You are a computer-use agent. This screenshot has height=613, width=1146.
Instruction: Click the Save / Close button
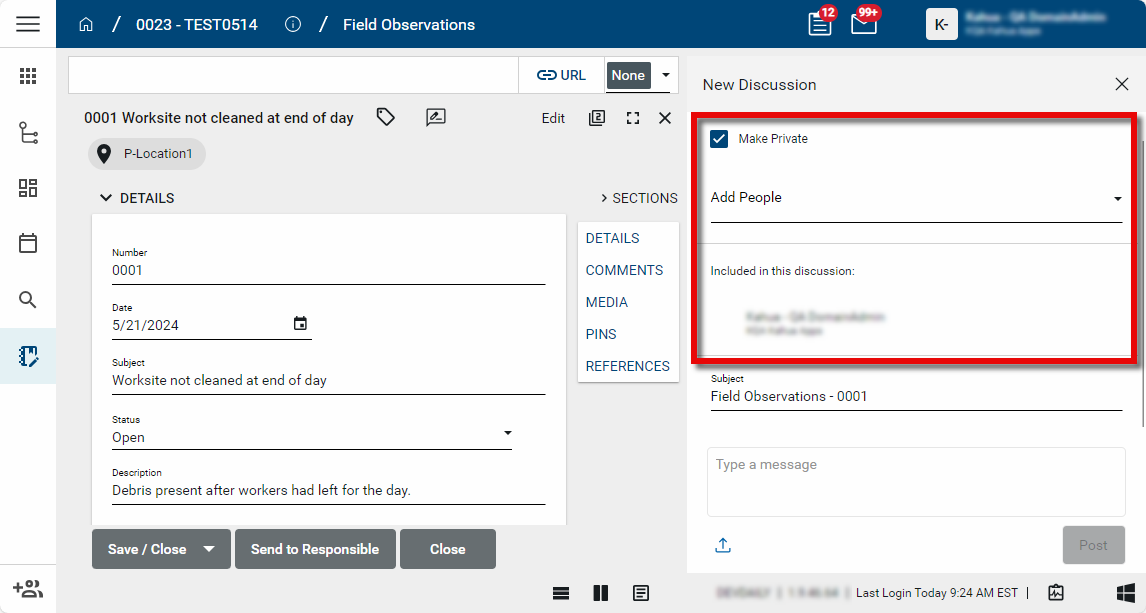coord(147,549)
